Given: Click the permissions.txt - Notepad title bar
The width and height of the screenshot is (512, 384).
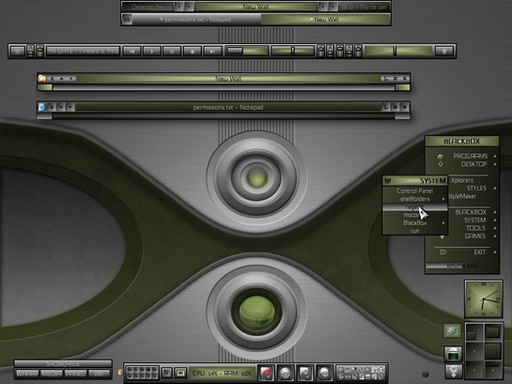Looking at the screenshot, I should click(228, 107).
